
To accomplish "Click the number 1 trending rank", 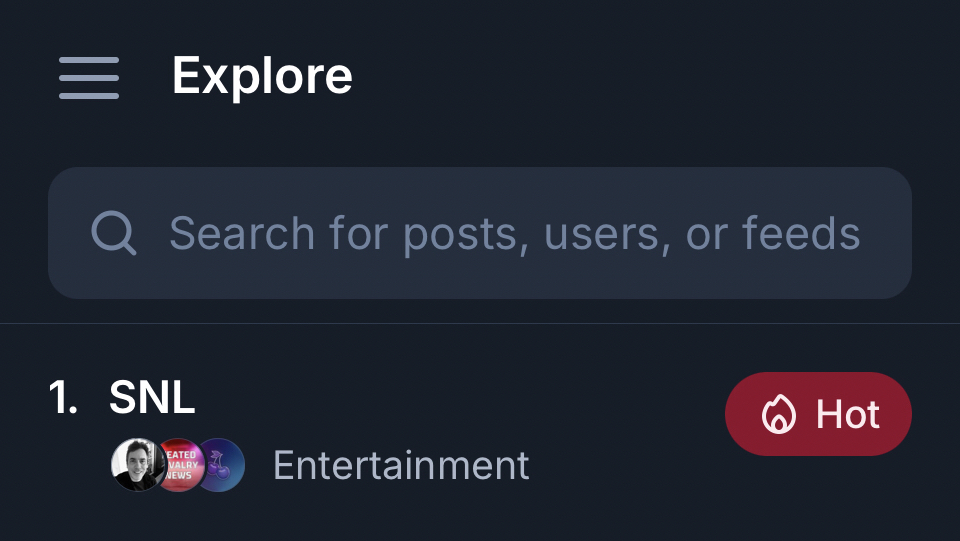I will (x=63, y=399).
